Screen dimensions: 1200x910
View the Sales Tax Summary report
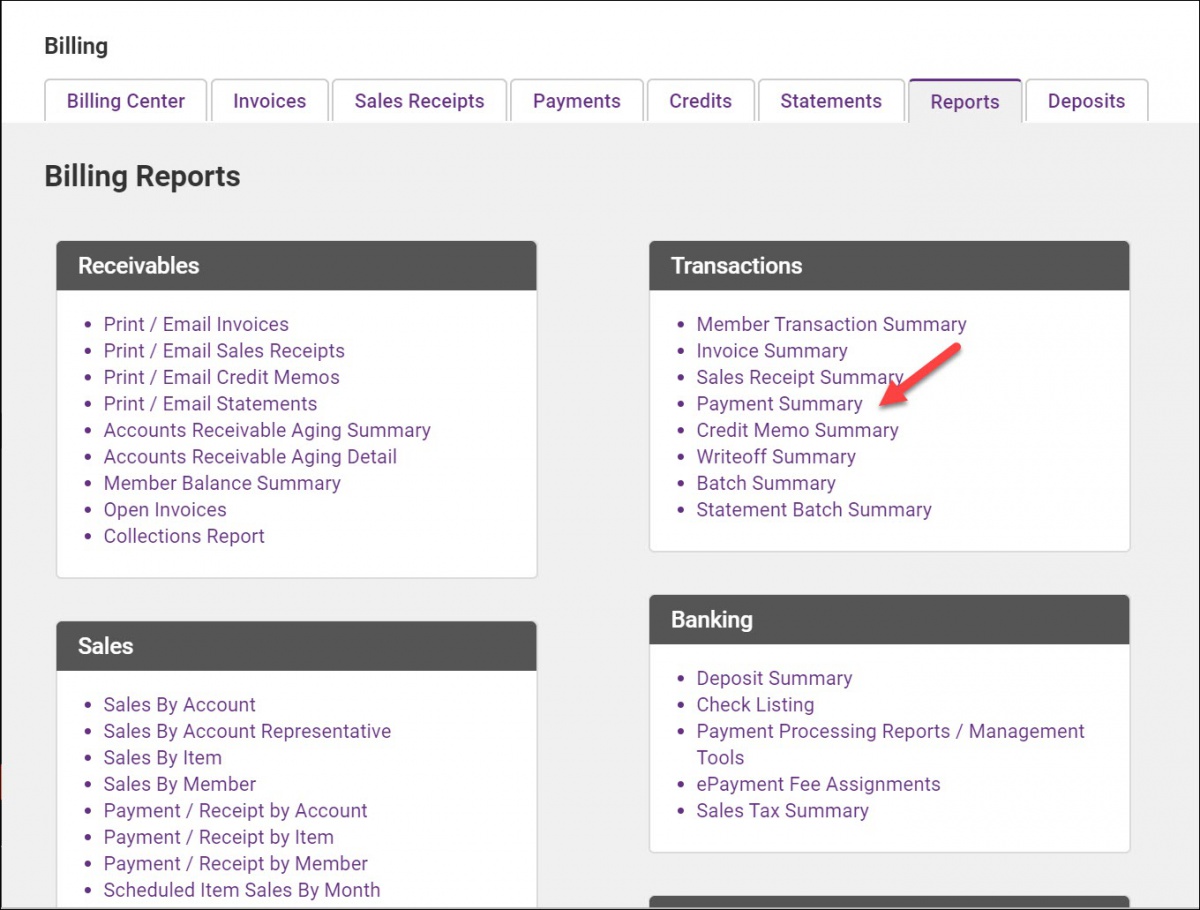click(x=782, y=811)
